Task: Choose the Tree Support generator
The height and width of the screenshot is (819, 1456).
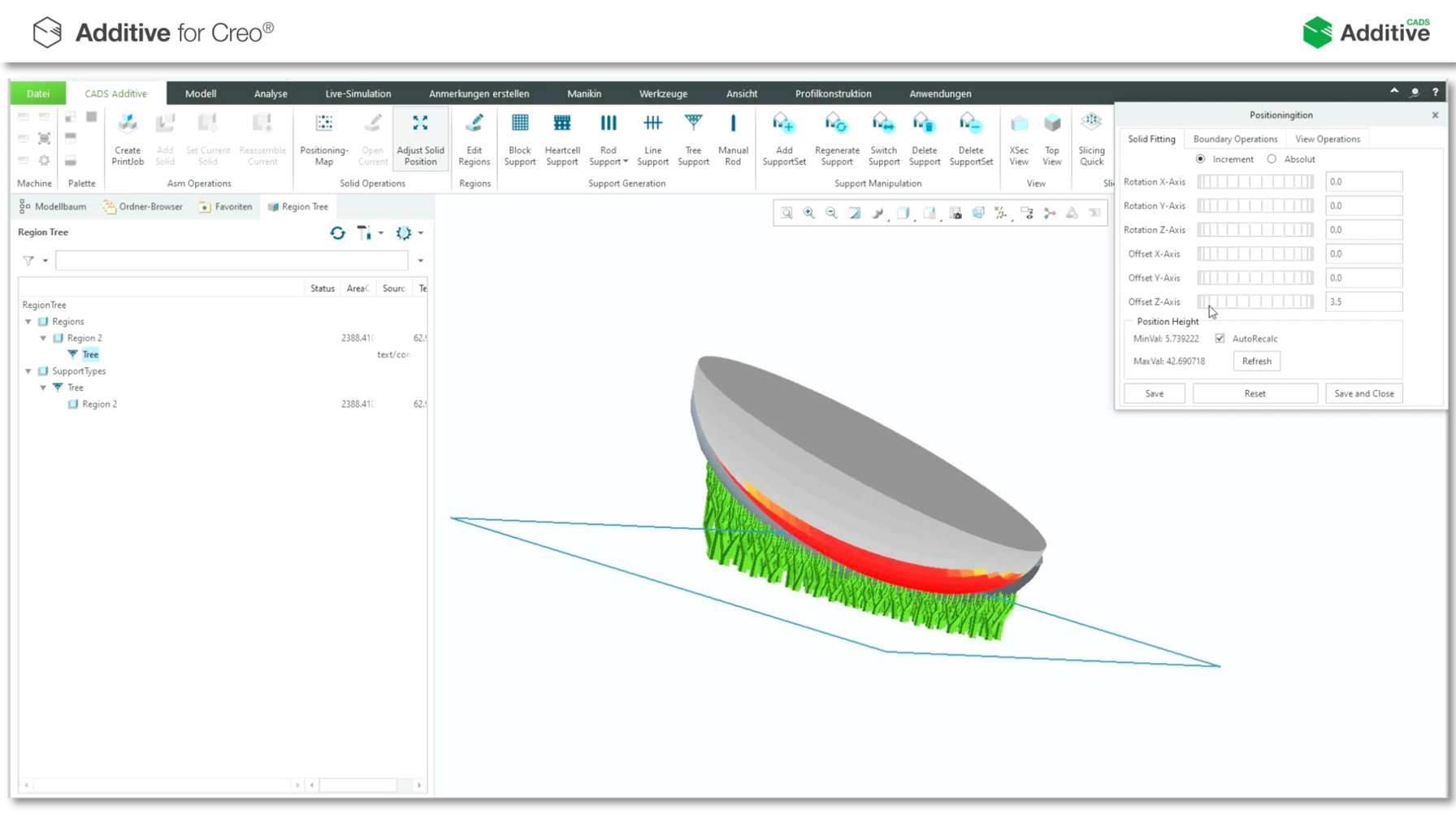Action: pos(693,139)
